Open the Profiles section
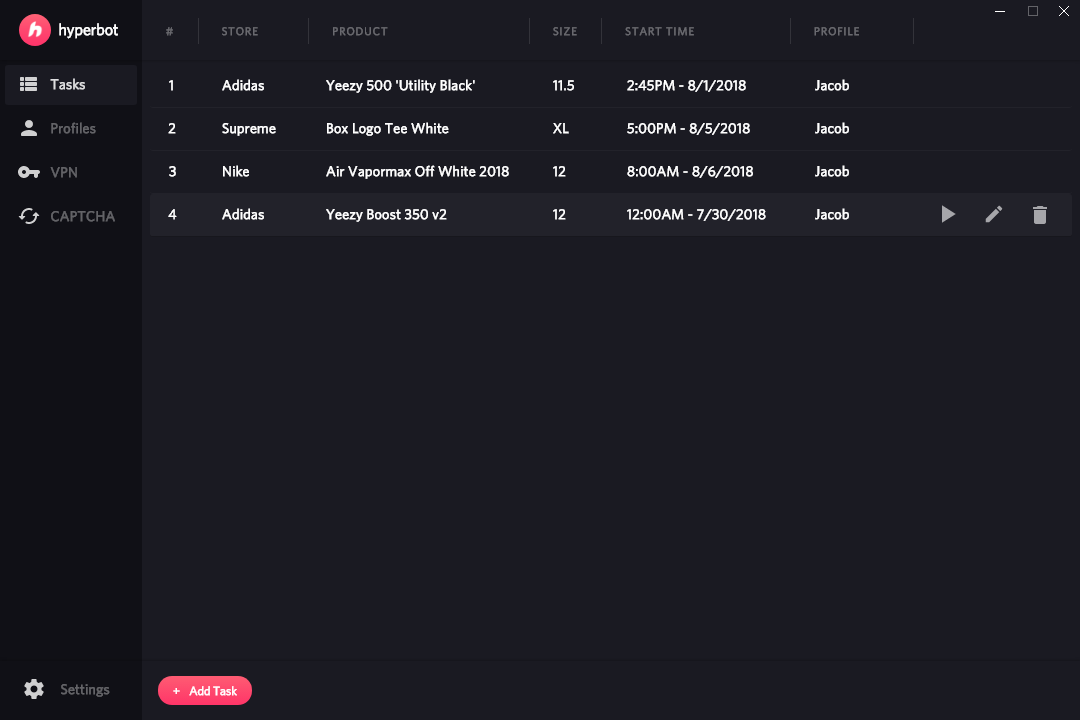Viewport: 1080px width, 720px height. pos(71,129)
